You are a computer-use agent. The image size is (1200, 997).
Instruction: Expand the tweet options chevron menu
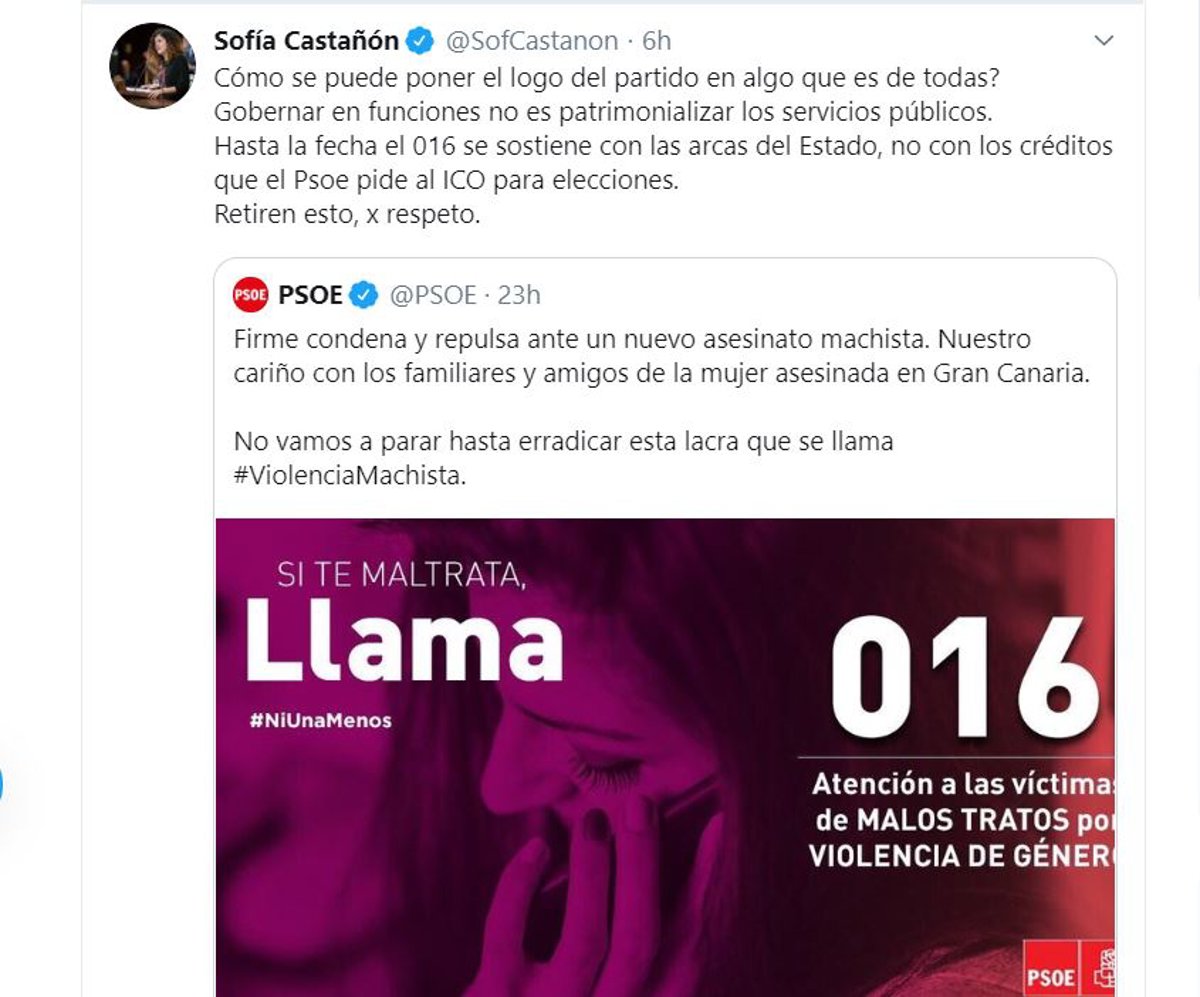(1104, 41)
